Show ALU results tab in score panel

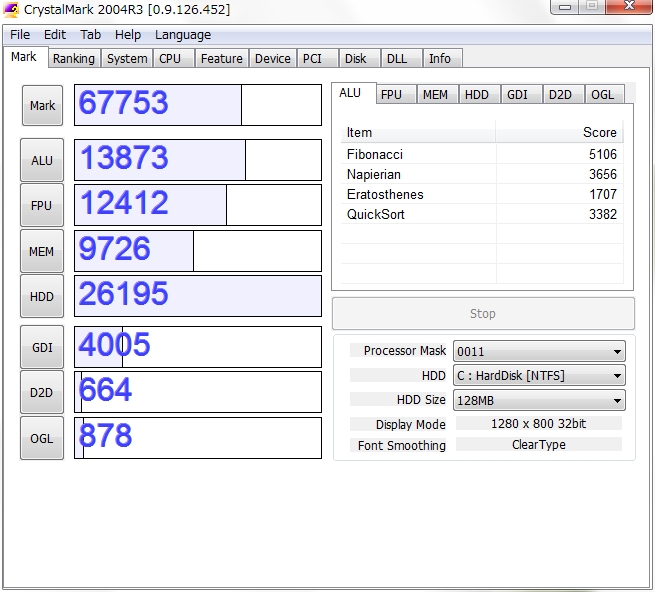pos(353,93)
